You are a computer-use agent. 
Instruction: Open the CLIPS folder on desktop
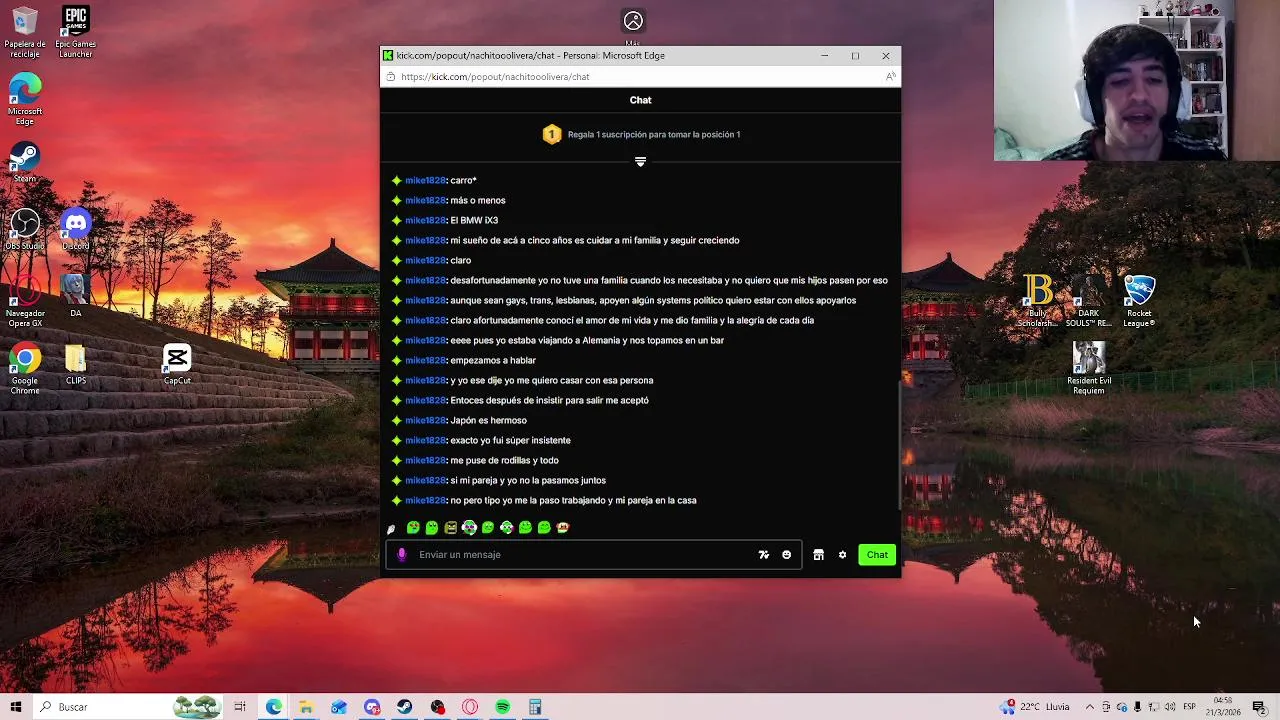[x=76, y=364]
